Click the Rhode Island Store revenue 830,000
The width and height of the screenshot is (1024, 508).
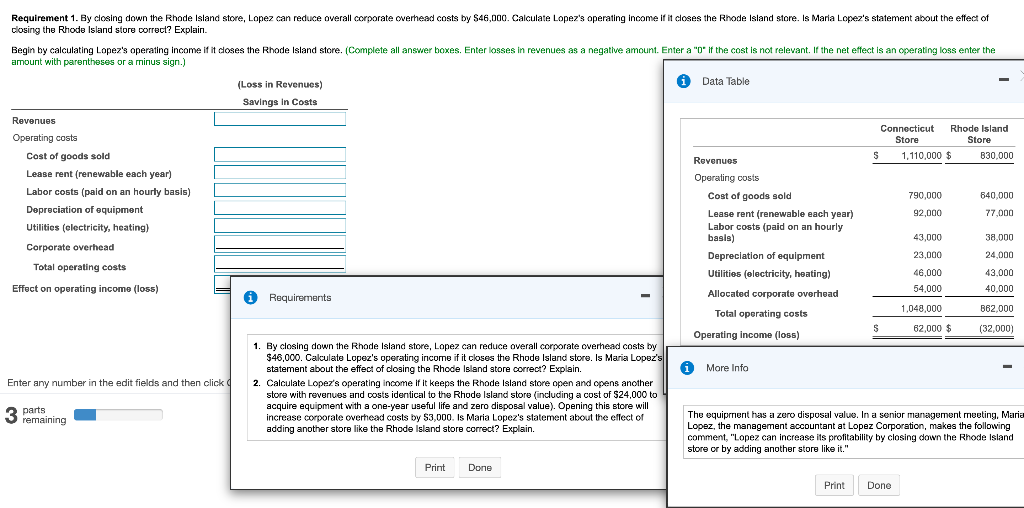(x=997, y=156)
